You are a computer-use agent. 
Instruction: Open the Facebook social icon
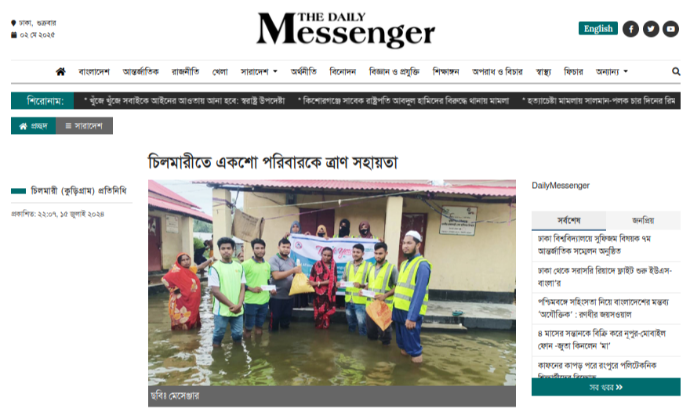coord(631,29)
